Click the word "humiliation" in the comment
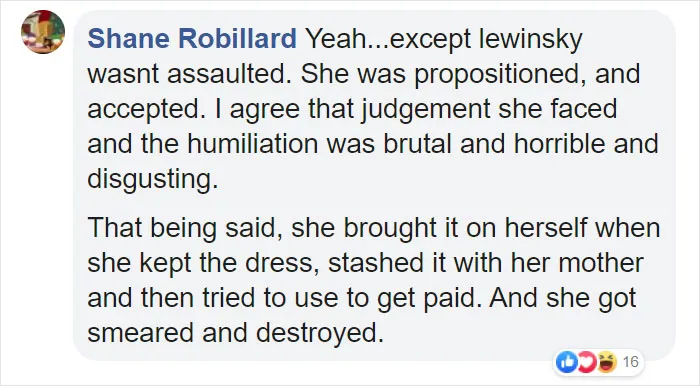The width and height of the screenshot is (700, 386). pos(252,144)
